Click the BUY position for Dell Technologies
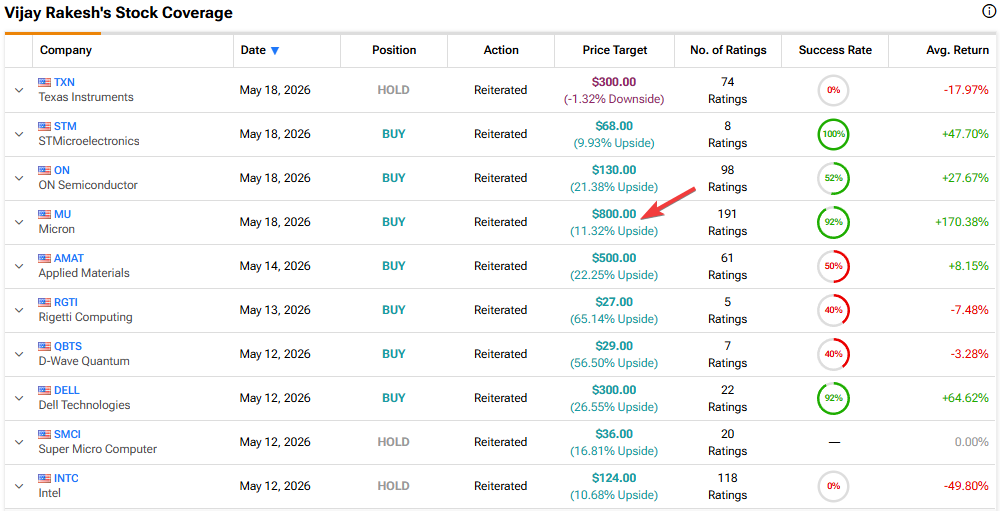The width and height of the screenshot is (1000, 511). tap(393, 398)
